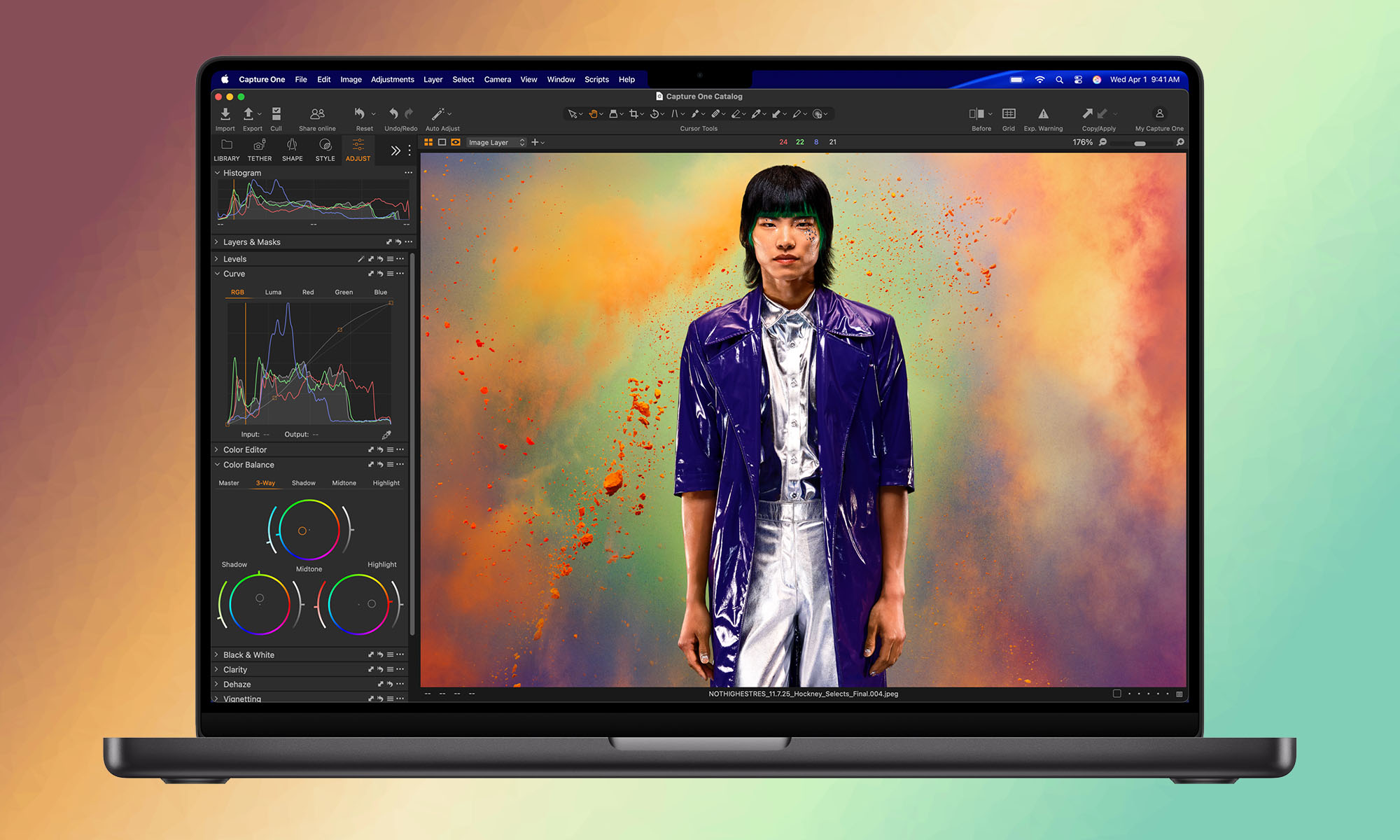Image resolution: width=1400 pixels, height=840 pixels.
Task: Click the Share online icon
Action: click(317, 114)
